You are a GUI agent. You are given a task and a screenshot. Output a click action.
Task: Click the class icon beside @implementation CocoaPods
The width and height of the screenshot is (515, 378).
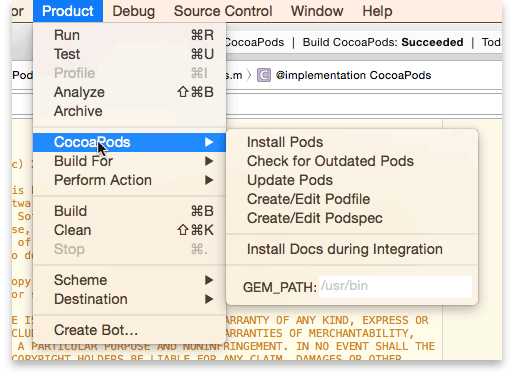click(264, 75)
